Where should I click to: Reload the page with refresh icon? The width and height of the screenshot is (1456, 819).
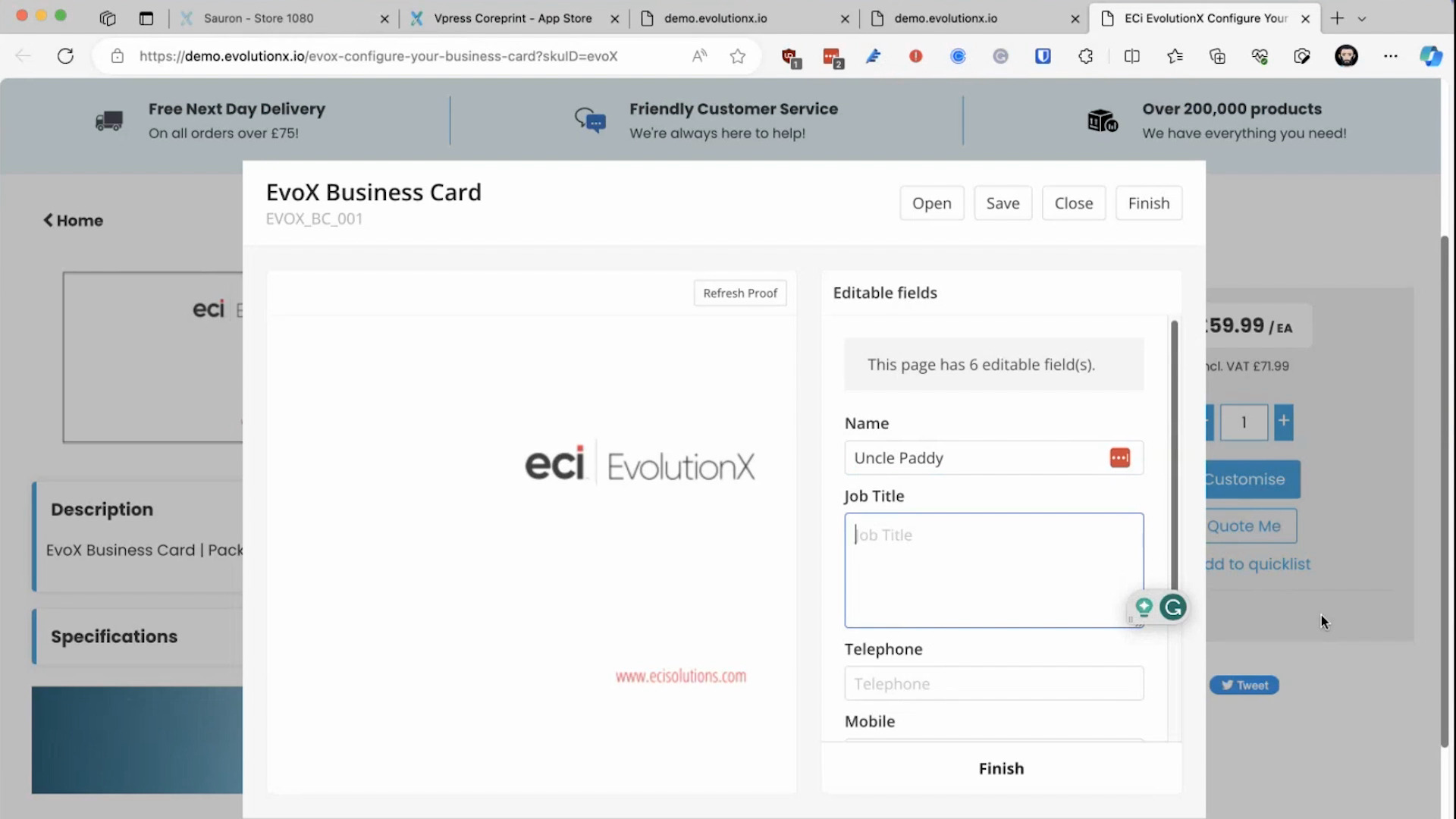[x=66, y=56]
